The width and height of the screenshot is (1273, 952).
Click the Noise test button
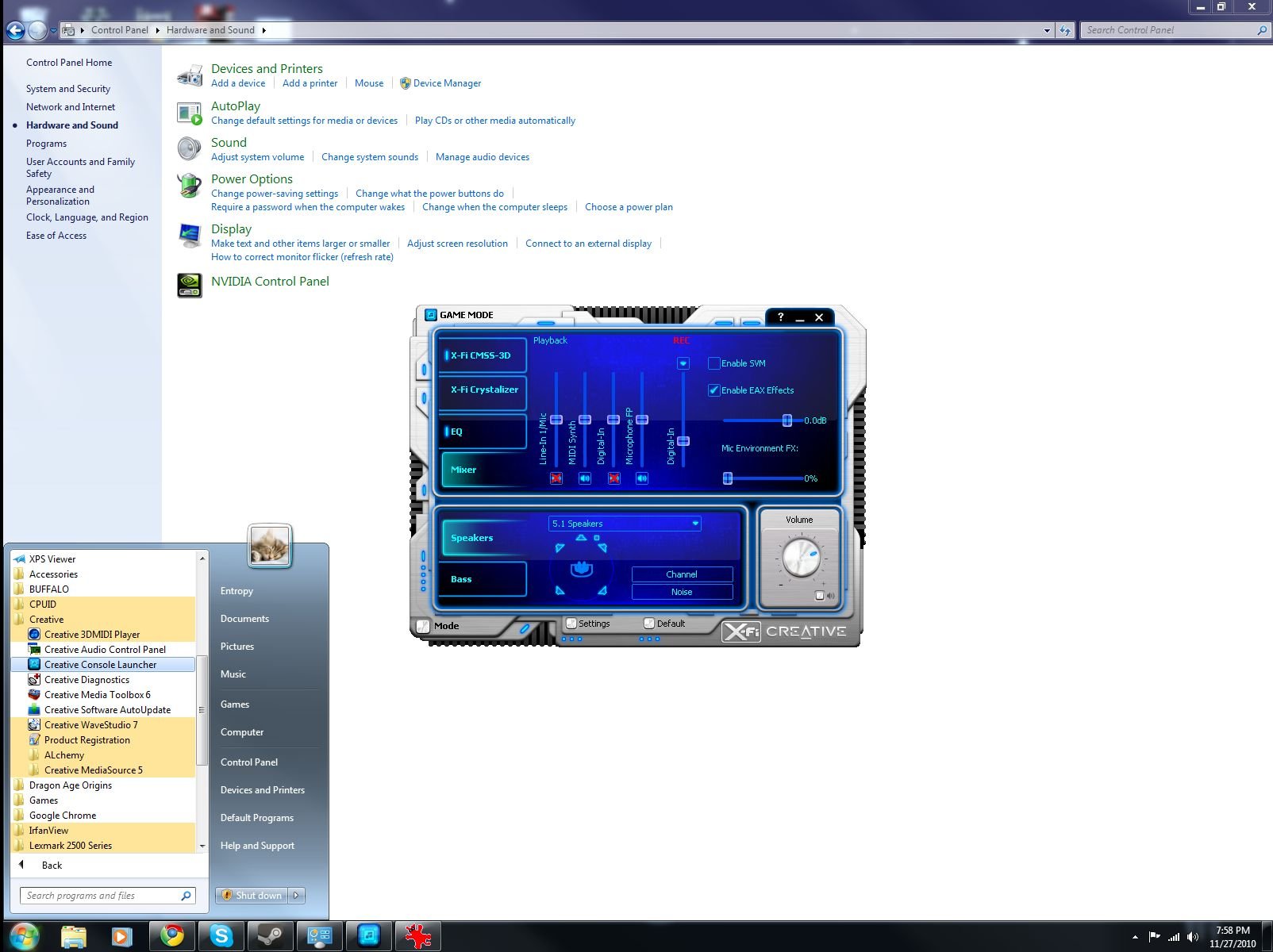[x=682, y=592]
